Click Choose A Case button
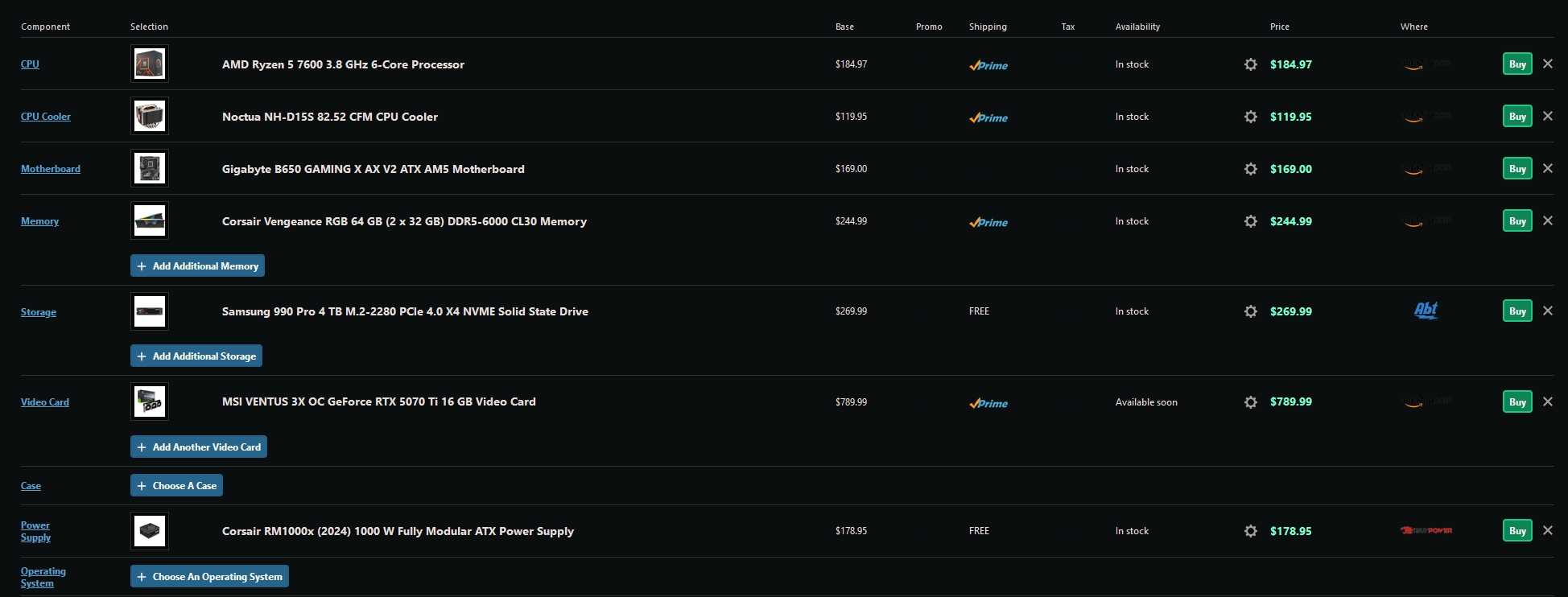This screenshot has height=597, width=1568. click(176, 485)
